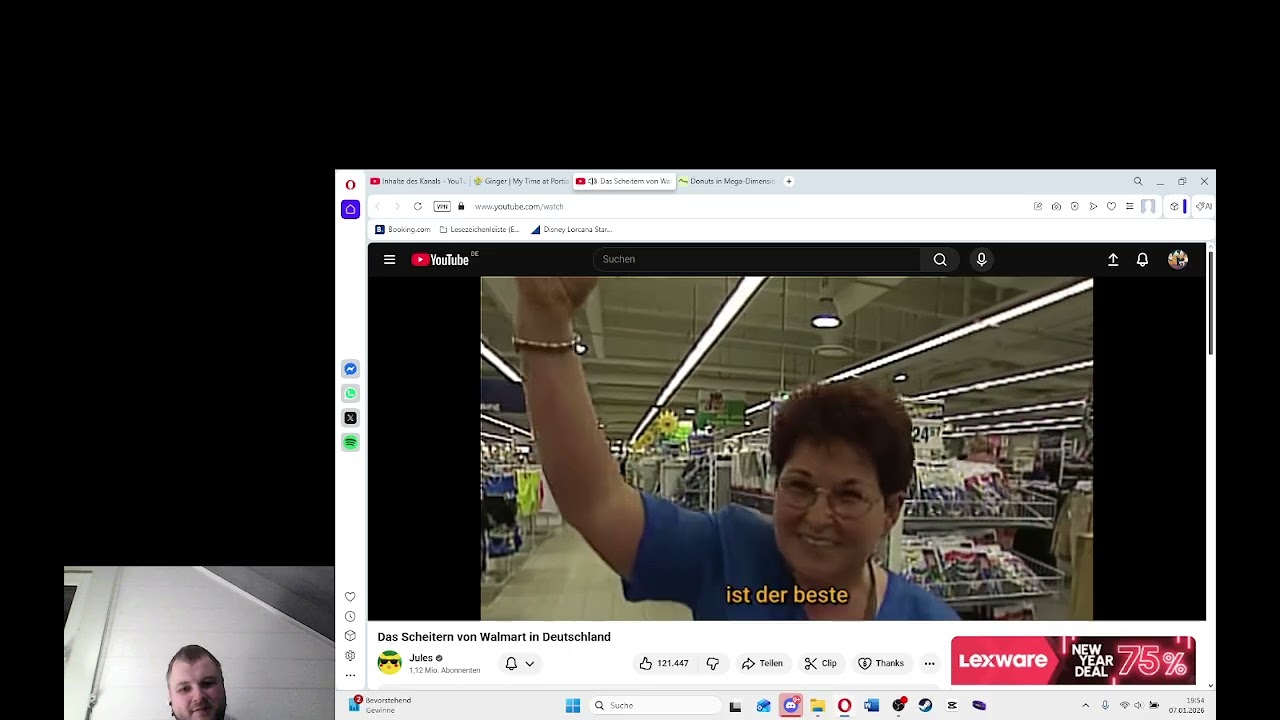Add page to bookmarks heart icon
Viewport: 1280px width, 720px height.
(x=1111, y=206)
